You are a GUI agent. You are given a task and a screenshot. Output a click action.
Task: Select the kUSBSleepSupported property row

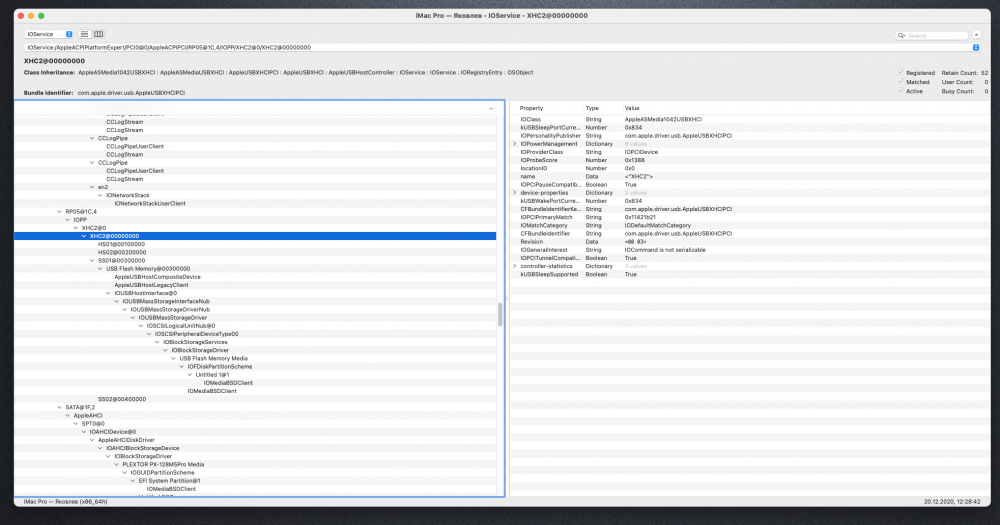tap(750, 274)
